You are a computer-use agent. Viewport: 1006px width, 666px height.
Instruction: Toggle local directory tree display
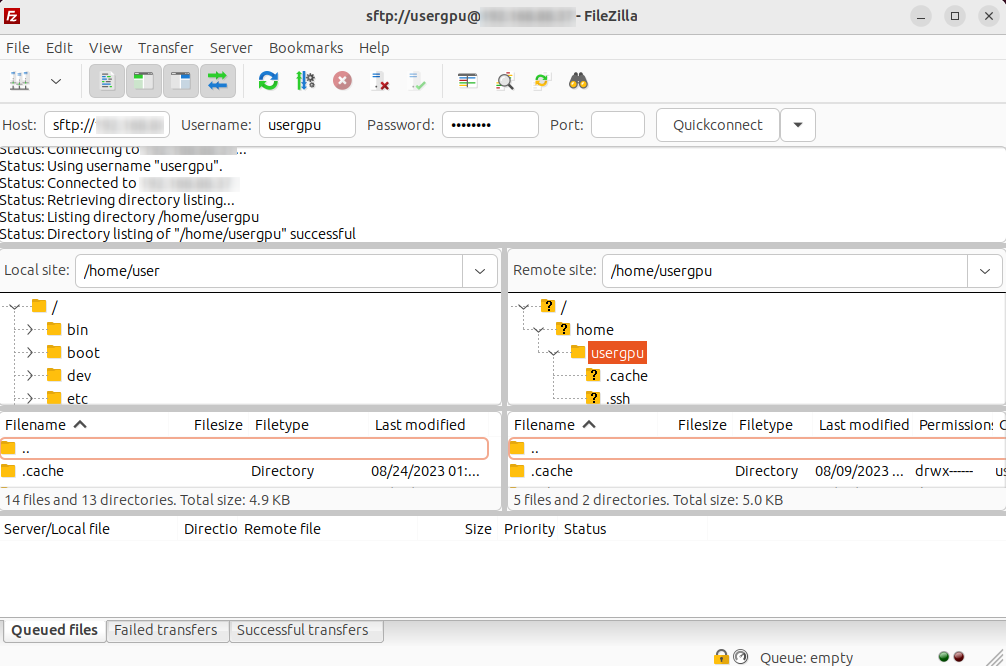[x=144, y=81]
